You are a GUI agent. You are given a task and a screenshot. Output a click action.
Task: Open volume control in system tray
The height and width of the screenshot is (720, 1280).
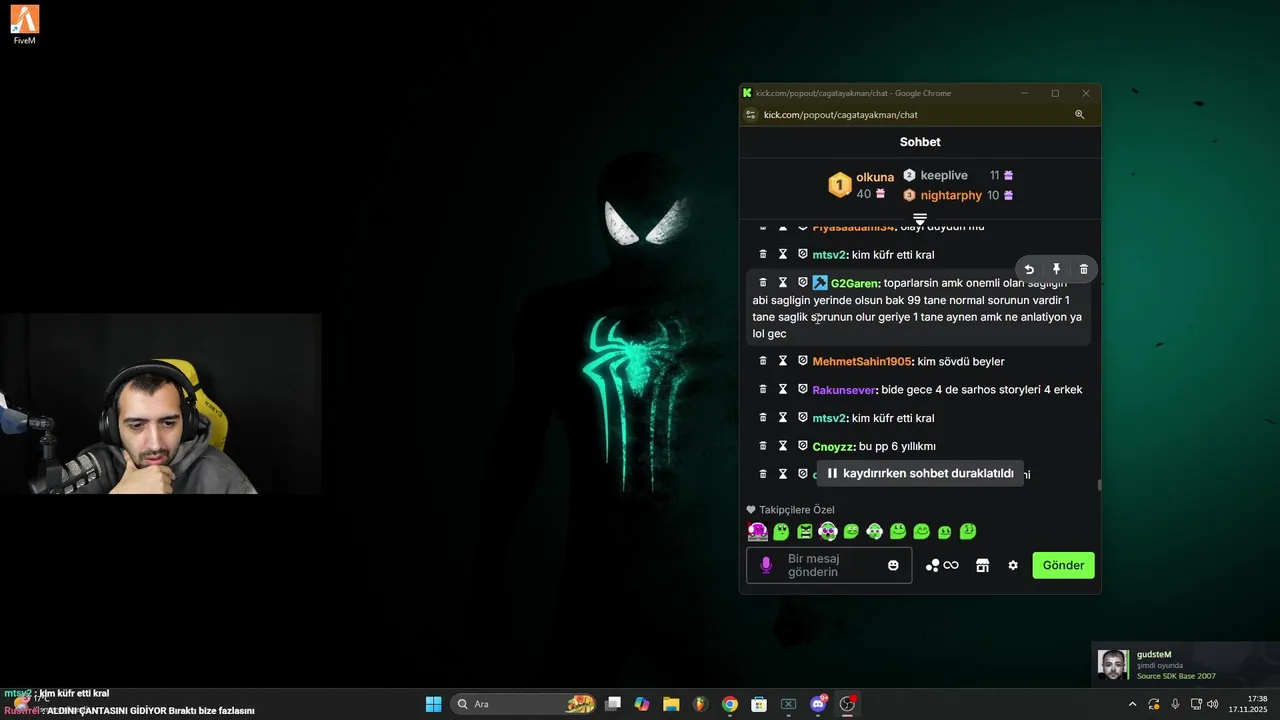[1213, 704]
